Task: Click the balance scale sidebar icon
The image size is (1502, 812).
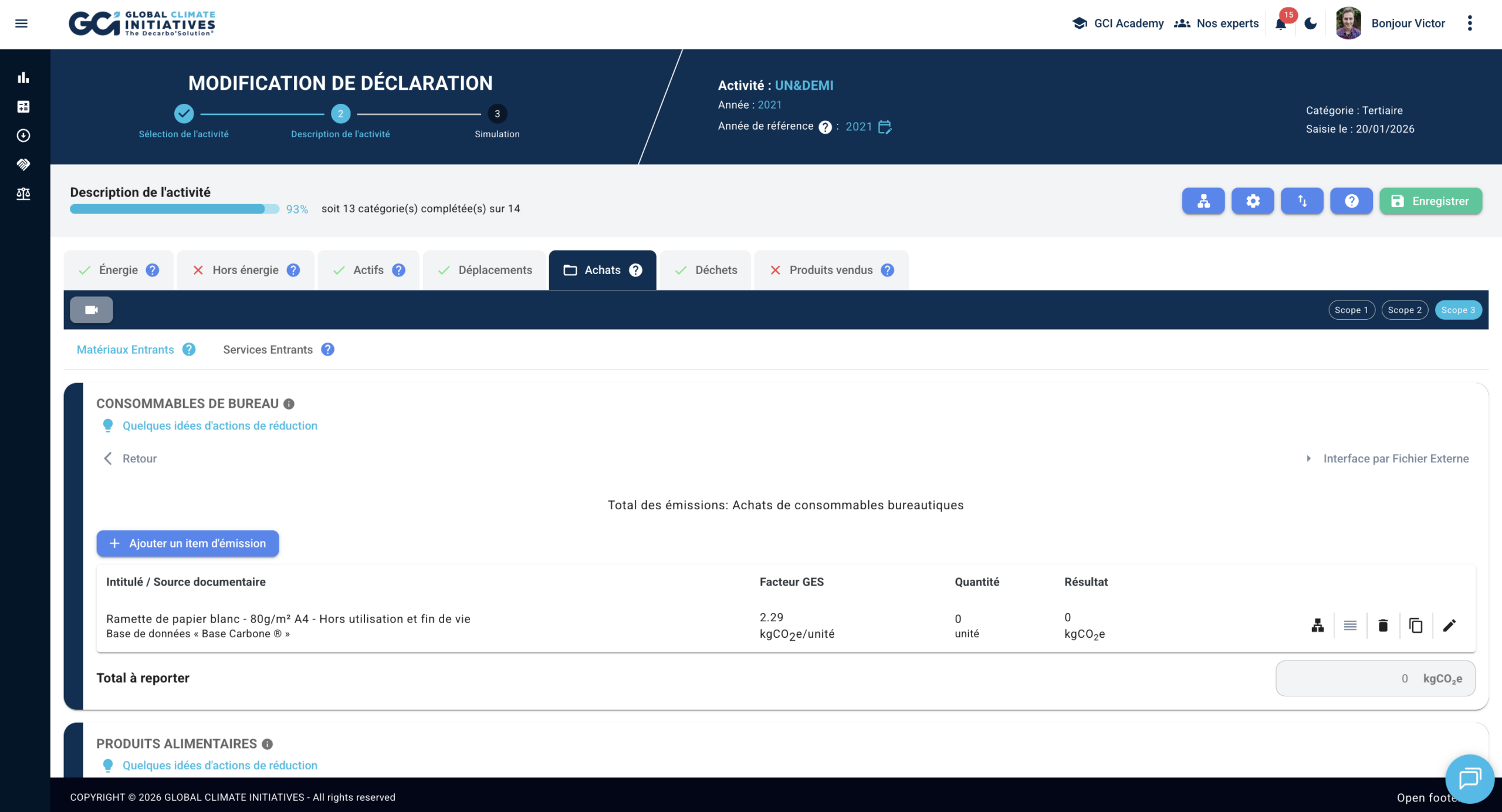Action: 23,194
